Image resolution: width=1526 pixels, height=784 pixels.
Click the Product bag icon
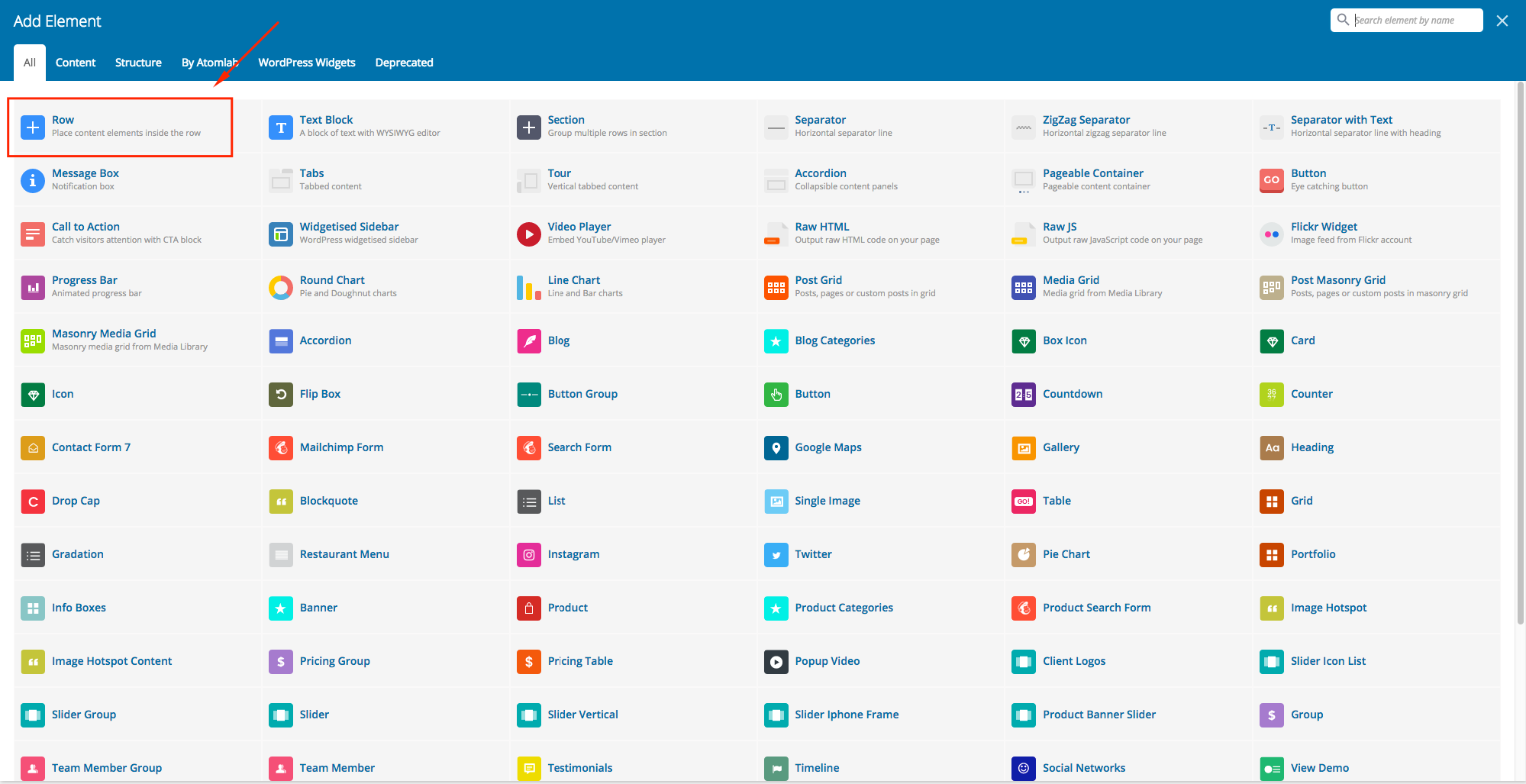coord(529,608)
